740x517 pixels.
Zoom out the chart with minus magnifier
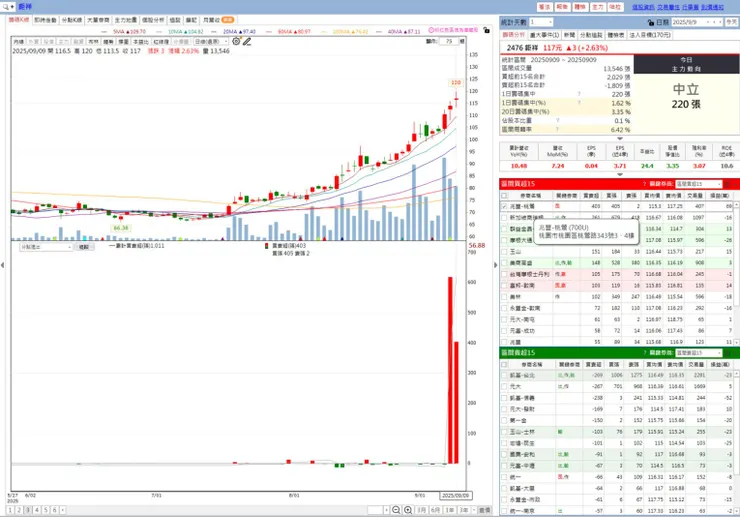pyautogui.click(x=396, y=510)
